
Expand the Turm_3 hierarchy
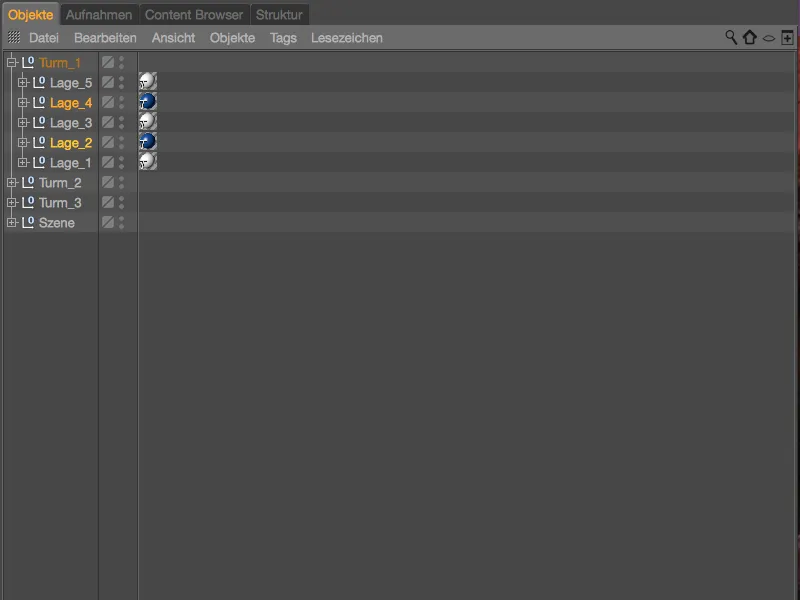click(x=12, y=203)
